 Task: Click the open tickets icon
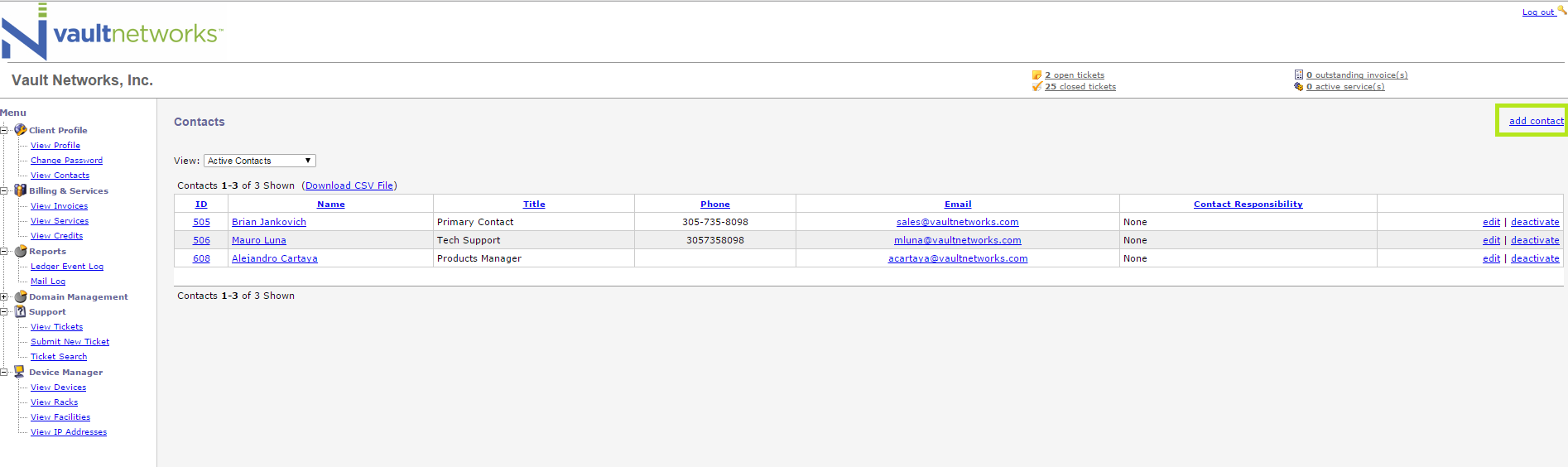(1037, 75)
